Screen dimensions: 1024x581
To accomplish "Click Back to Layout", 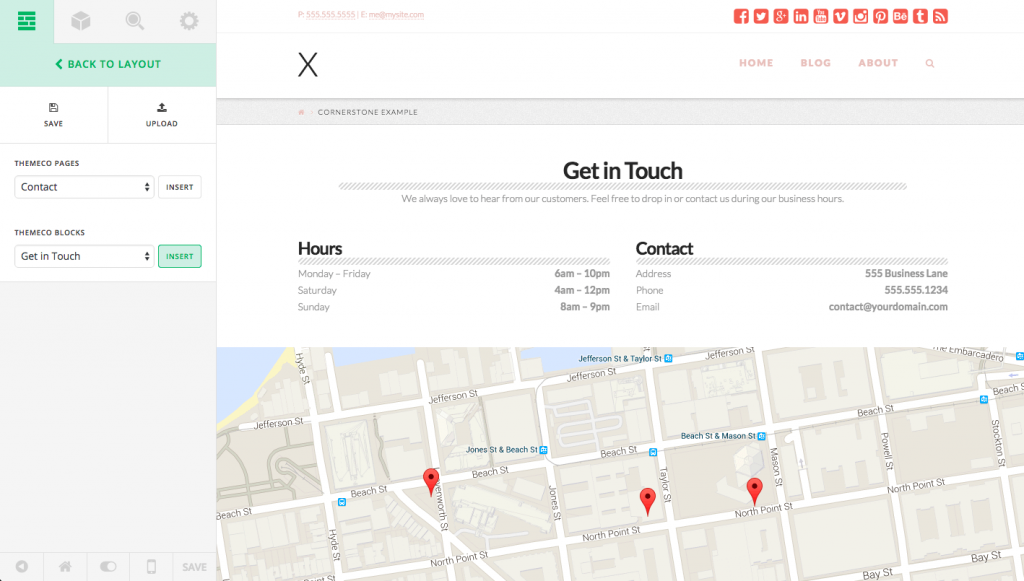I will coord(108,64).
